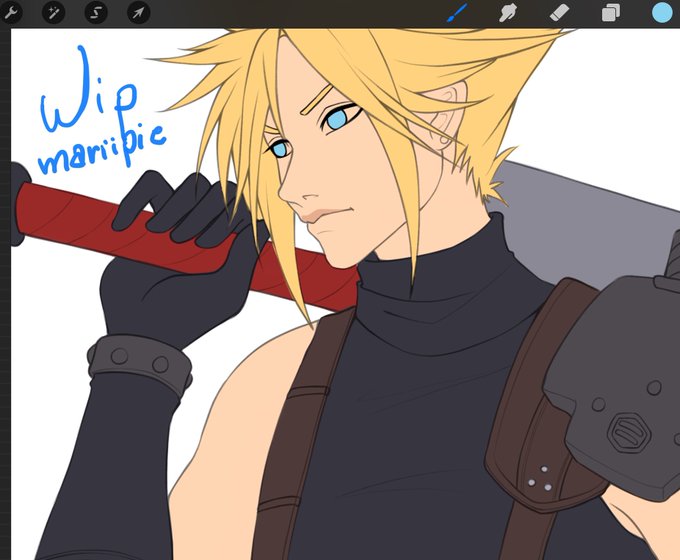Viewport: 680px width, 560px height.
Task: Select the Brush tool
Action: [x=457, y=13]
